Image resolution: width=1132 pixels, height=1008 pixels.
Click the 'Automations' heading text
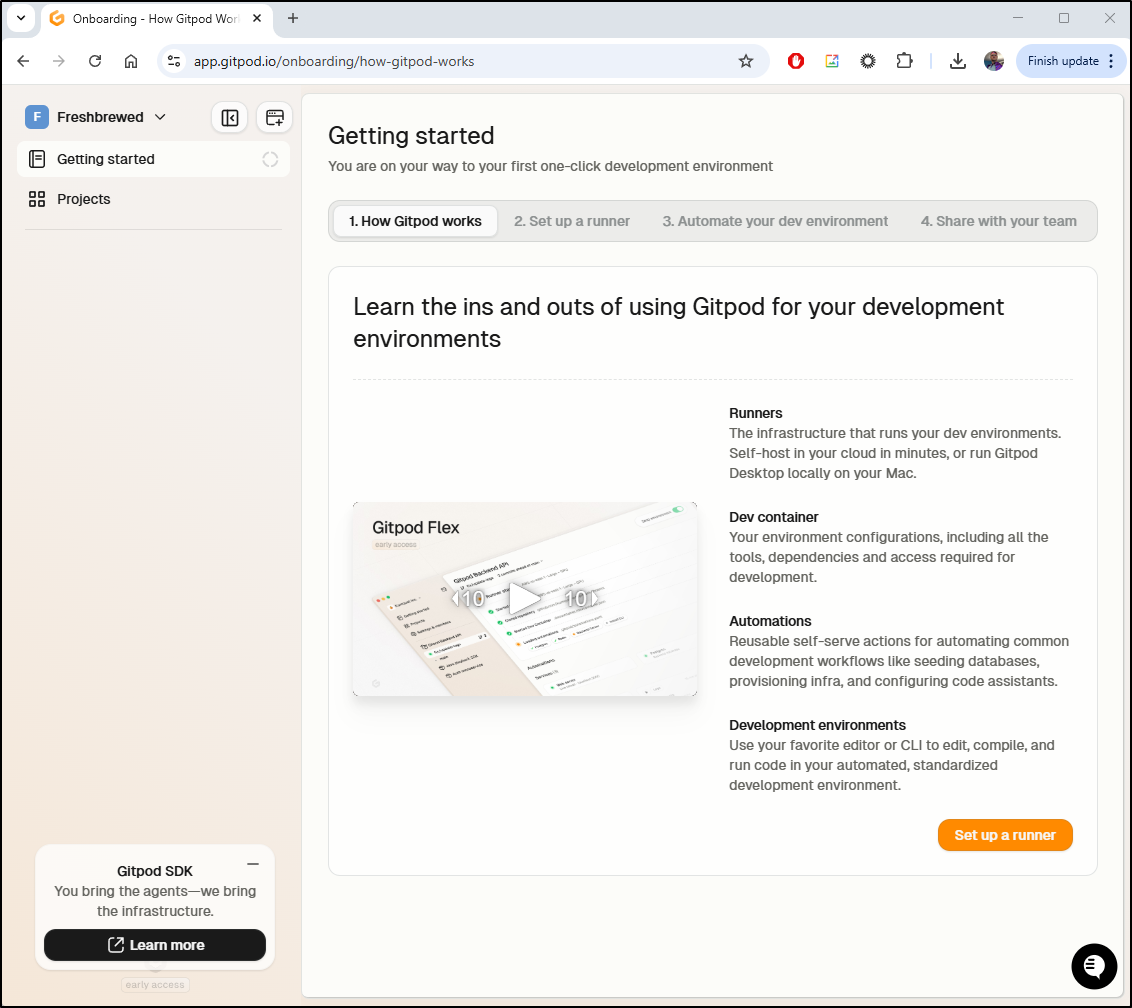(x=770, y=621)
